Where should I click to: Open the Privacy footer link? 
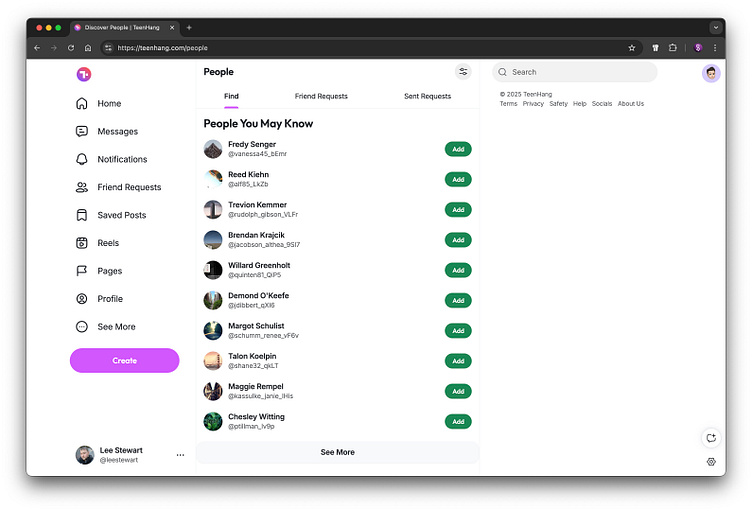533,104
